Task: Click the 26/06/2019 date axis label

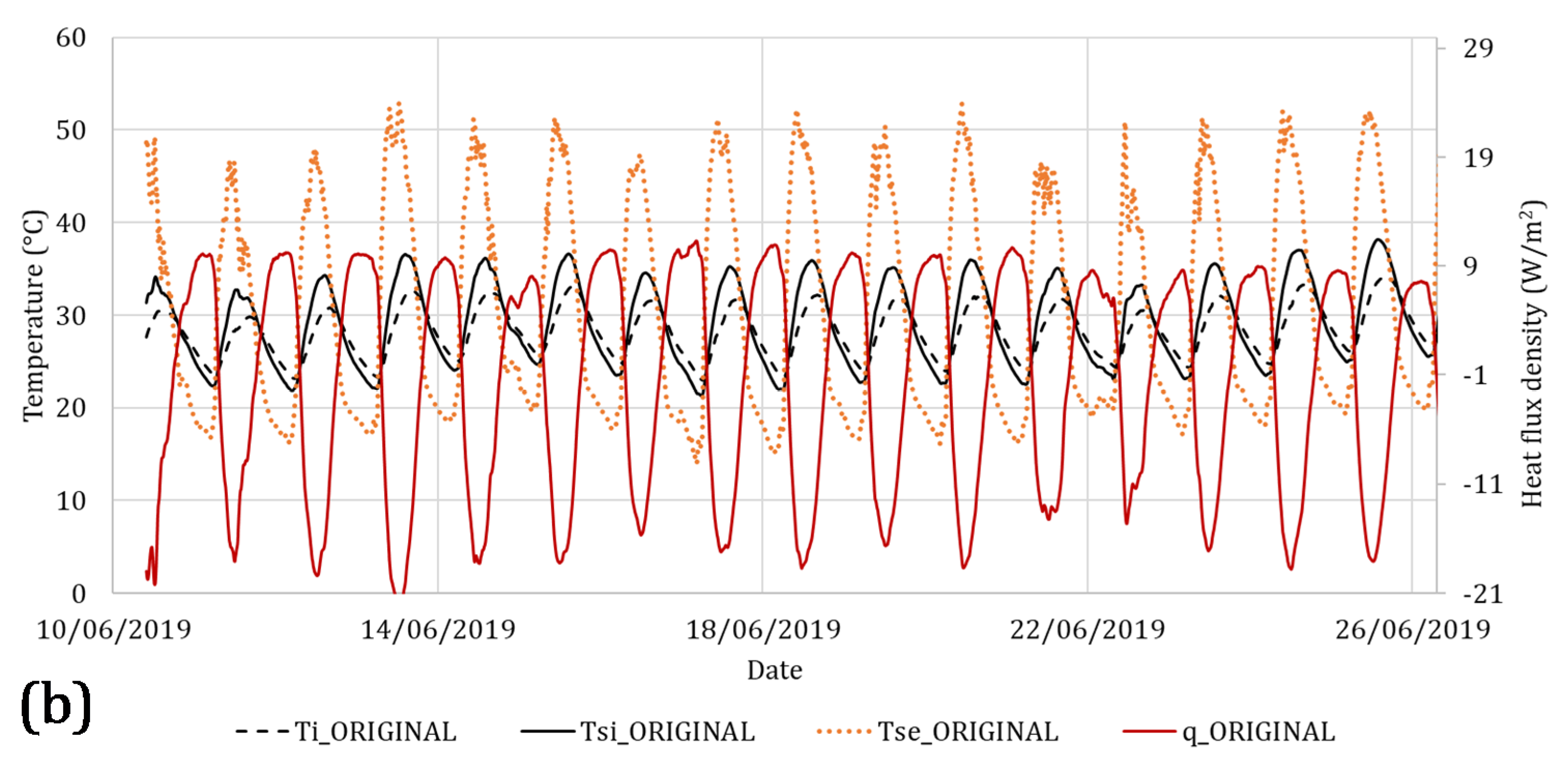Action: point(1412,630)
